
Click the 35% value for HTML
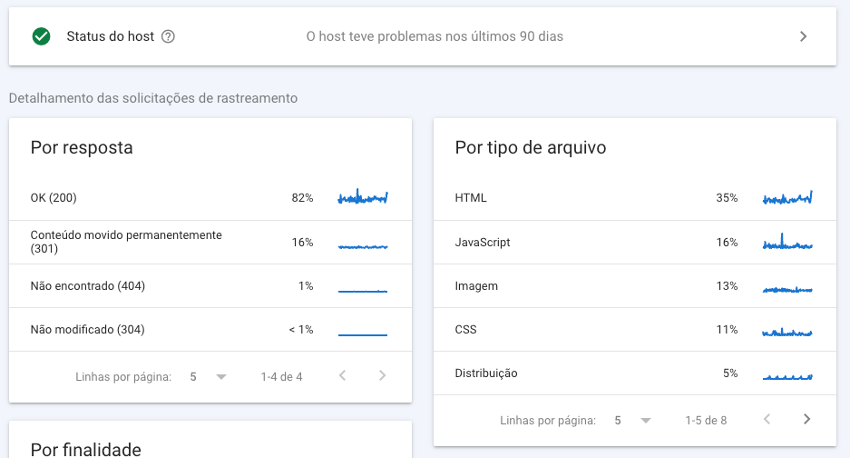[x=727, y=198]
